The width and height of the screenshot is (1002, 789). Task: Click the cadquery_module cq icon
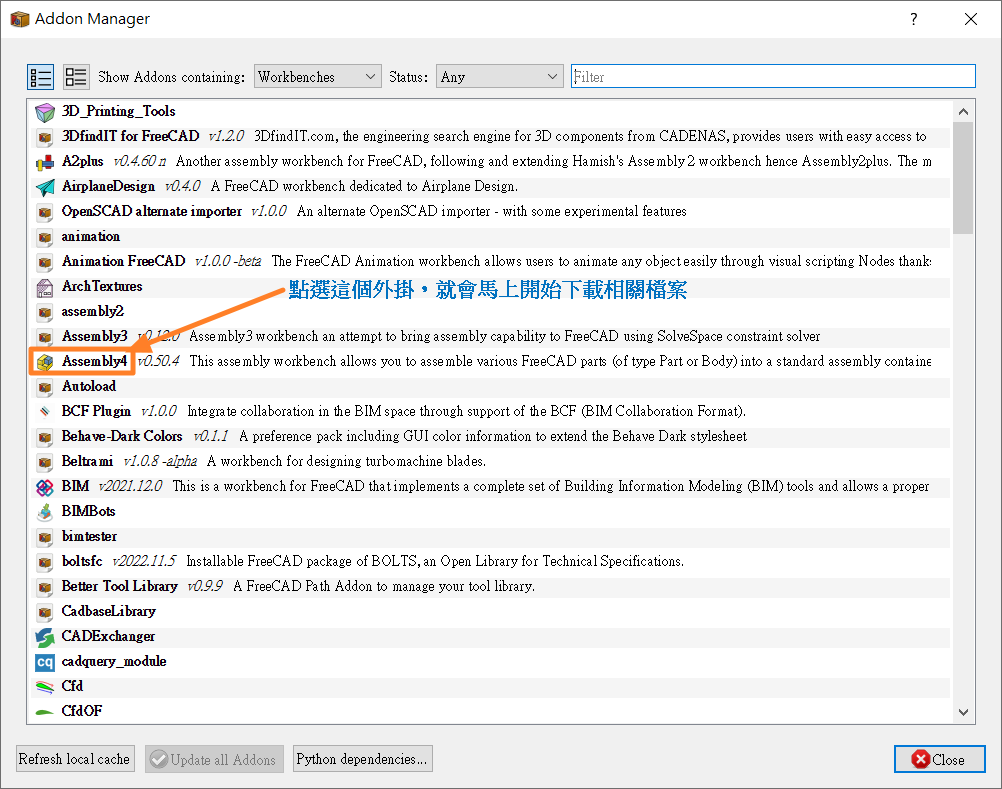pos(45,662)
